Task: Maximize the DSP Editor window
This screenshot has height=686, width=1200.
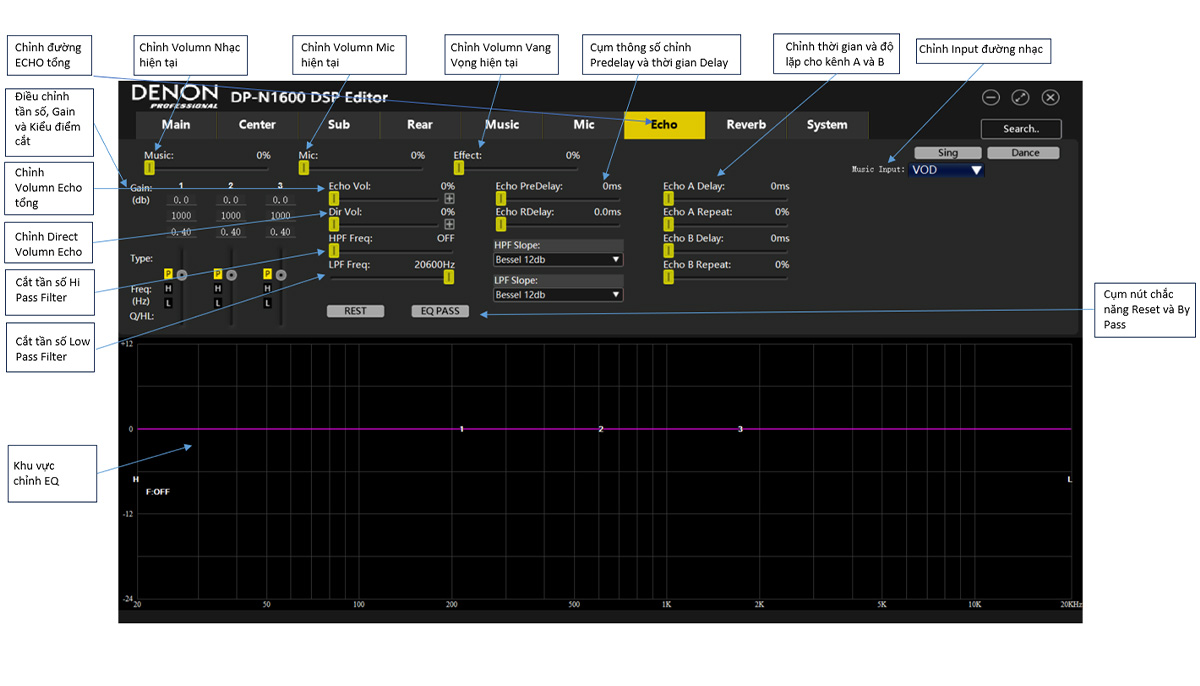Action: 1020,97
